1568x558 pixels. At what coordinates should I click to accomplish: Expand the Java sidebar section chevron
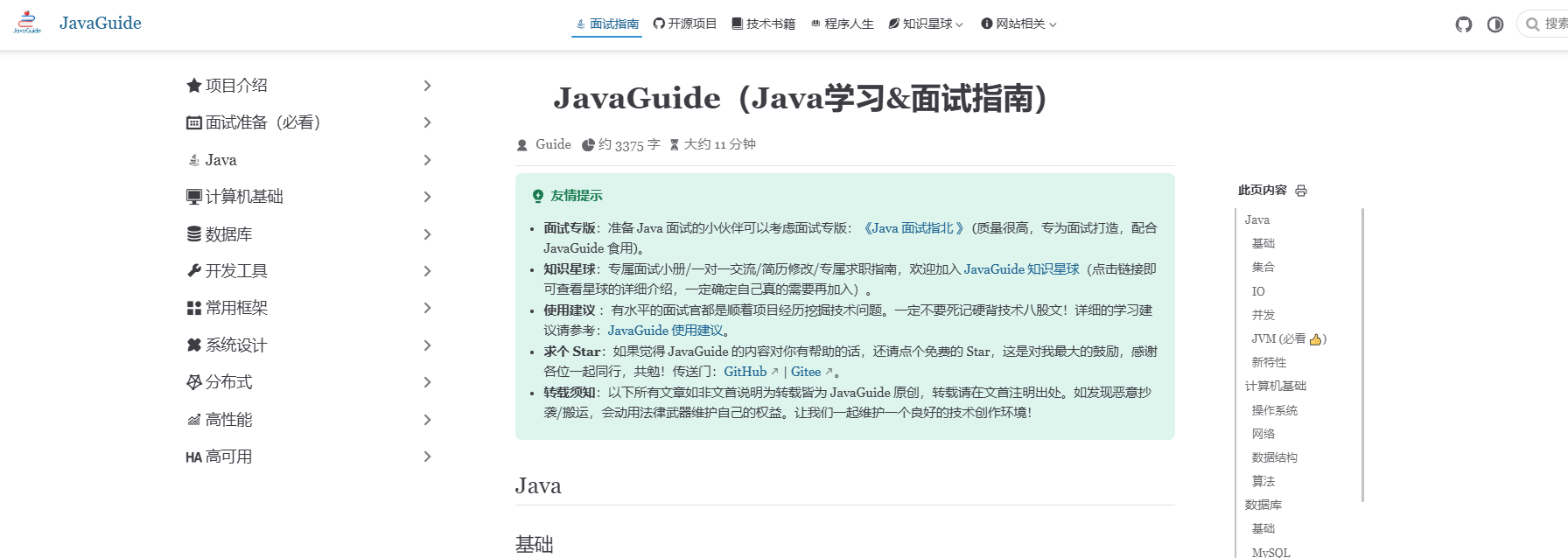[427, 160]
